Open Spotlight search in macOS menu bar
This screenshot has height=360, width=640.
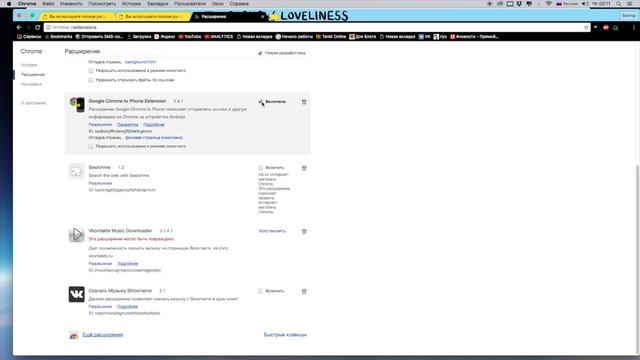point(619,4)
